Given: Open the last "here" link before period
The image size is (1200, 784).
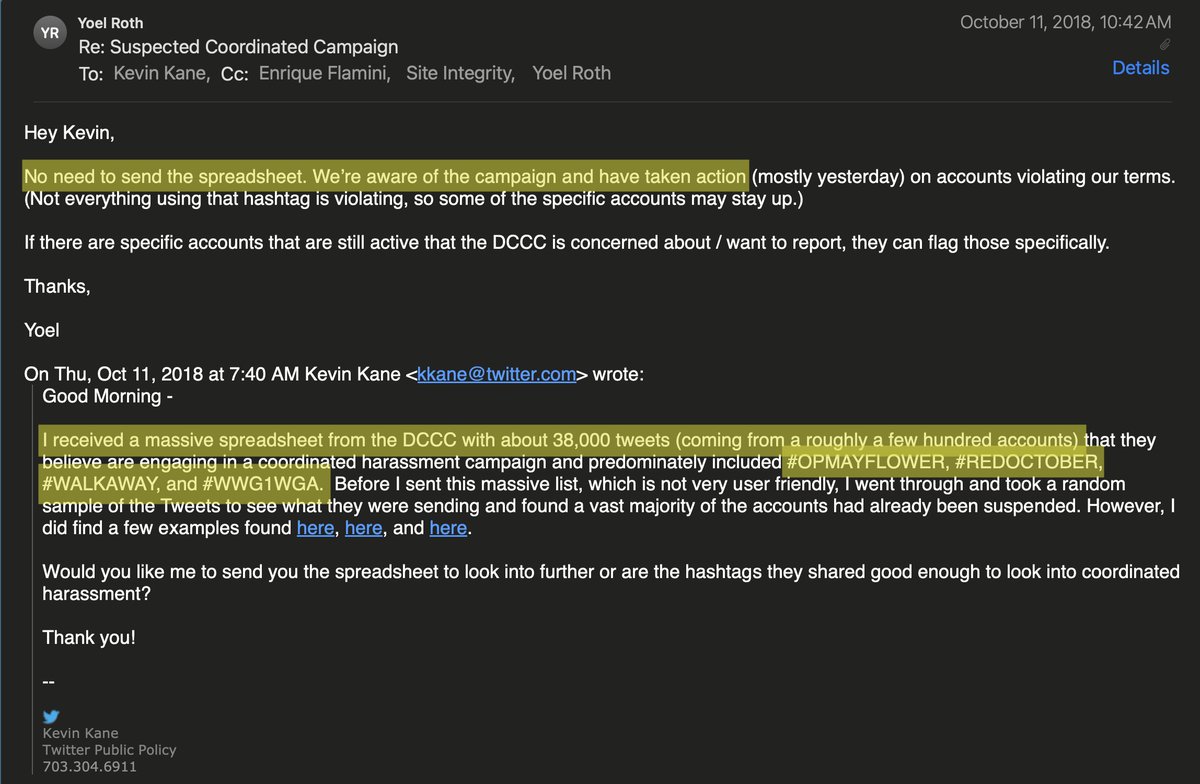Looking at the screenshot, I should tap(448, 527).
